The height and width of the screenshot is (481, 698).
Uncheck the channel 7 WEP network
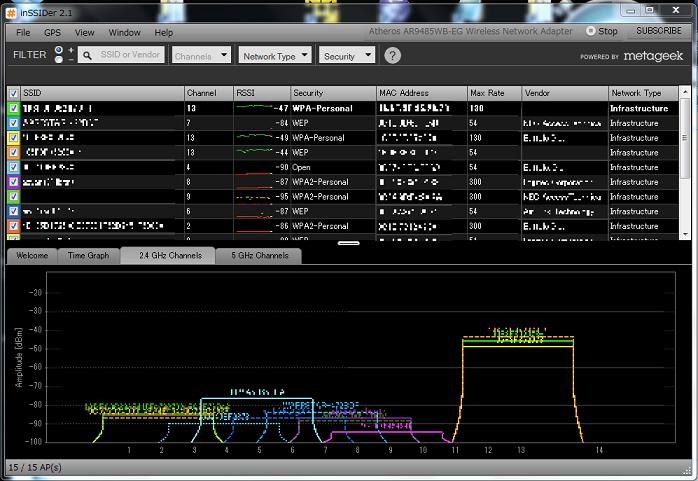(x=13, y=123)
